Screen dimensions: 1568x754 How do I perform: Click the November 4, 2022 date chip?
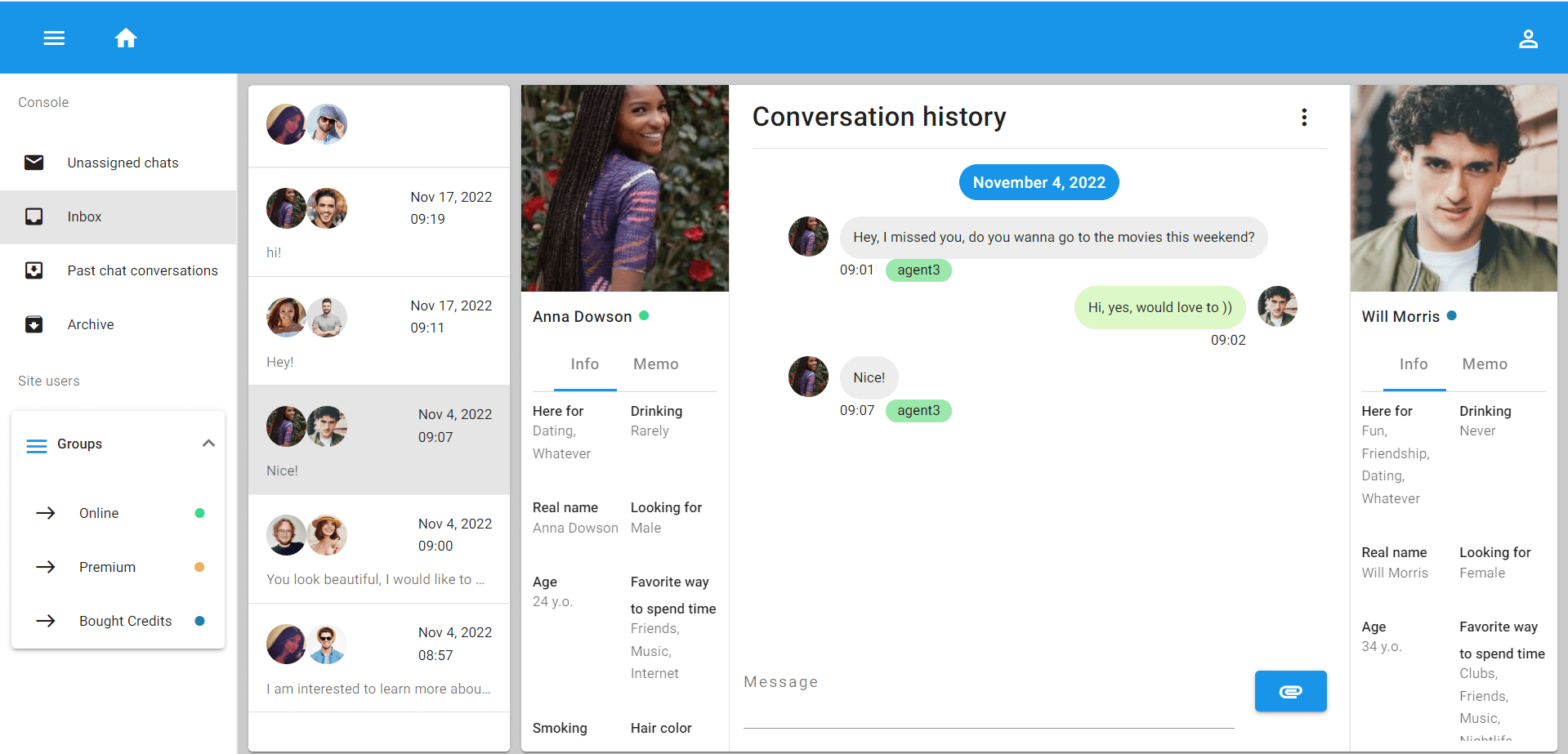pyautogui.click(x=1039, y=181)
